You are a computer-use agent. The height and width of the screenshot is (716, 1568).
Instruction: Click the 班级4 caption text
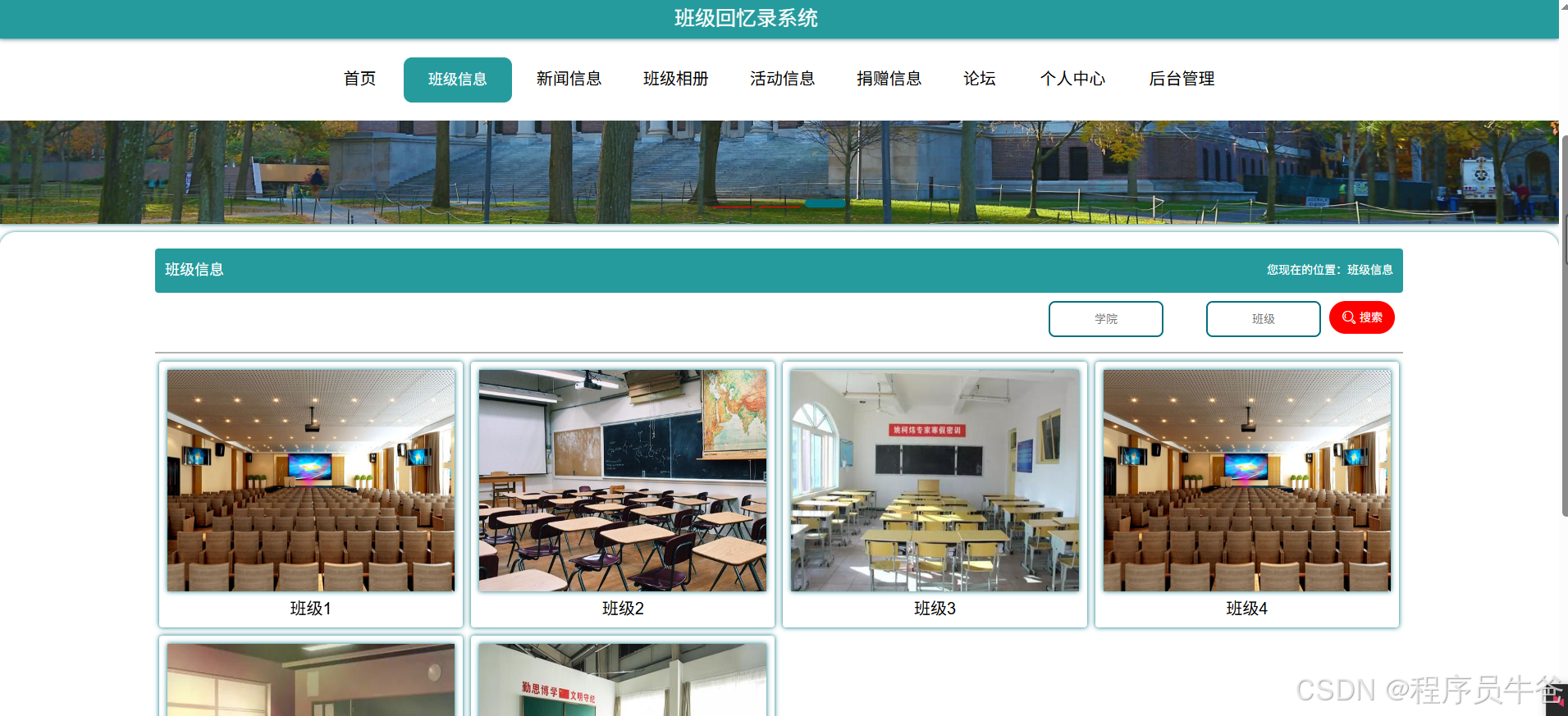pyautogui.click(x=1247, y=609)
